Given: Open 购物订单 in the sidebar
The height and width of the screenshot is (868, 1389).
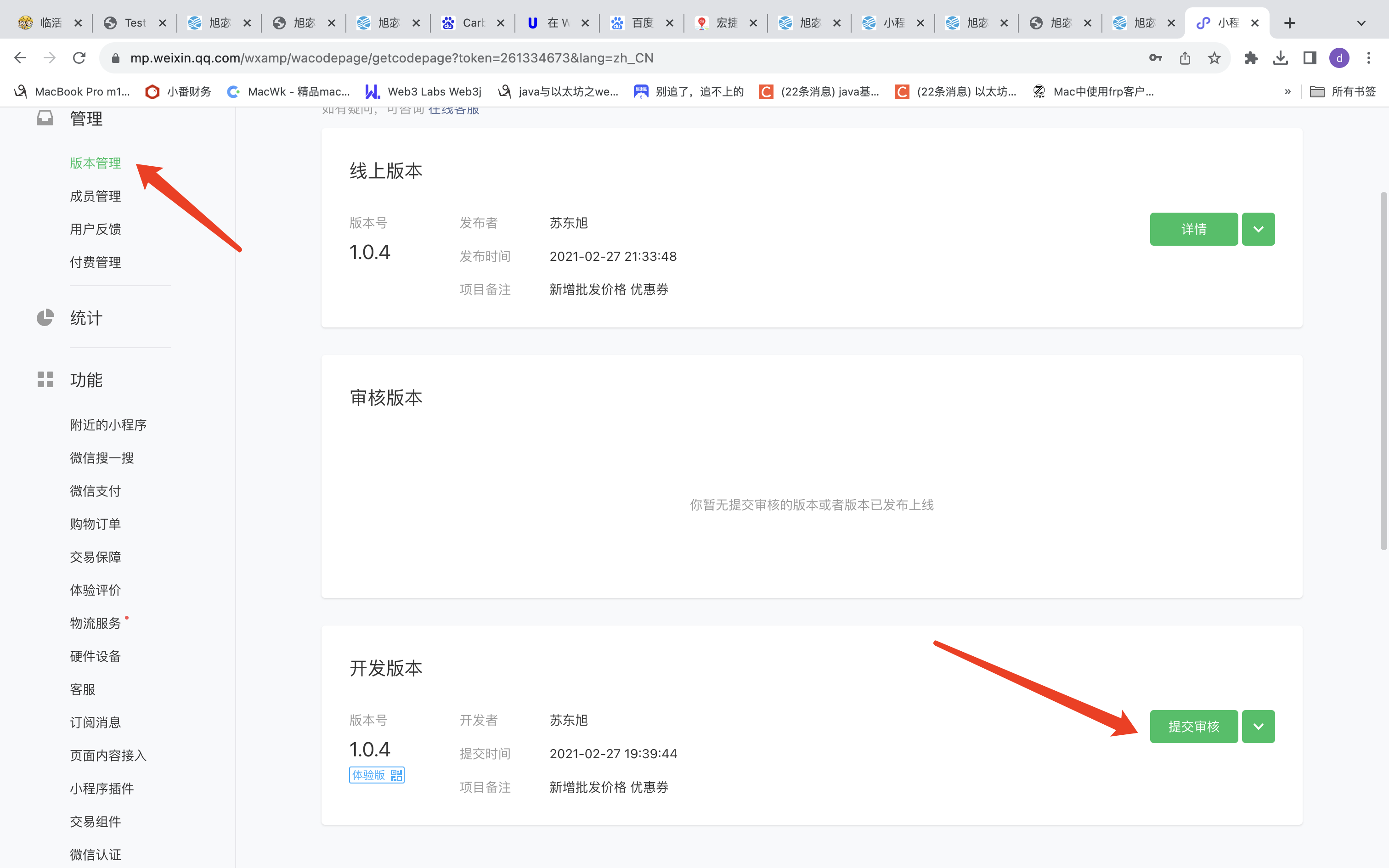Looking at the screenshot, I should (x=95, y=524).
